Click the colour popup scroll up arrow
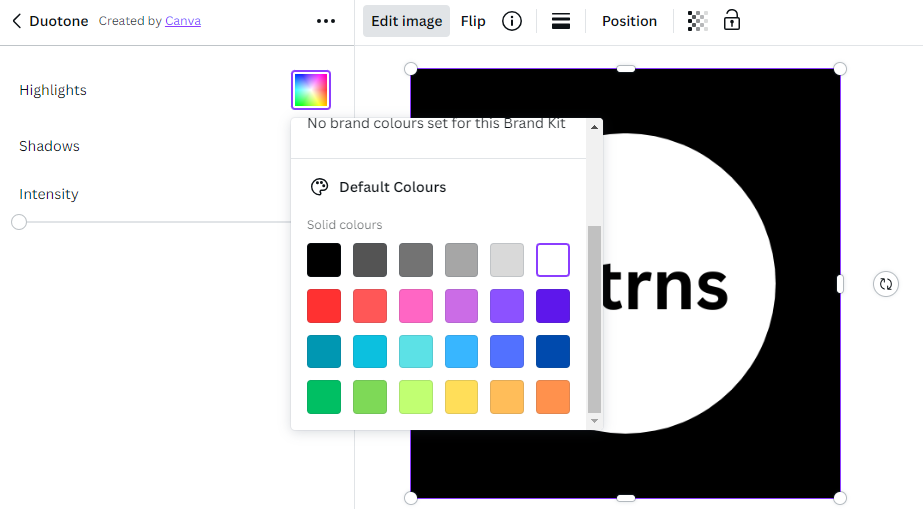 tap(595, 127)
